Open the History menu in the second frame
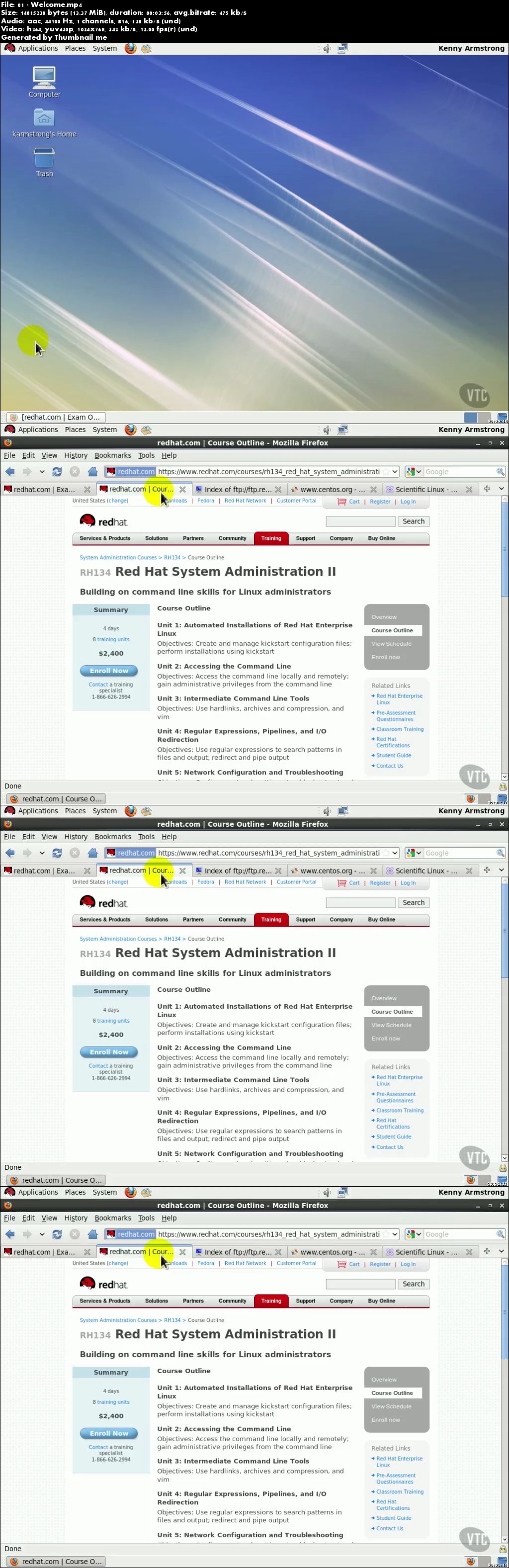This screenshot has height=1568, width=509. 76,455
